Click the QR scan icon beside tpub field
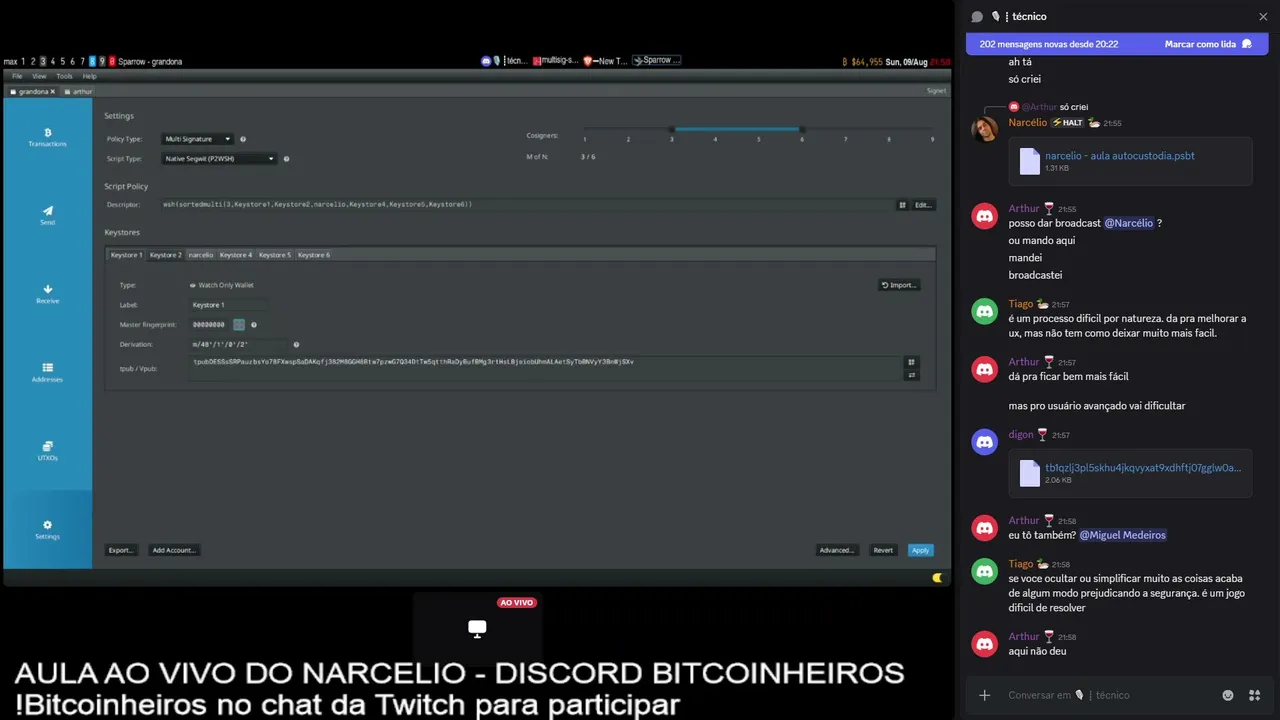The image size is (1280, 720). (x=911, y=362)
